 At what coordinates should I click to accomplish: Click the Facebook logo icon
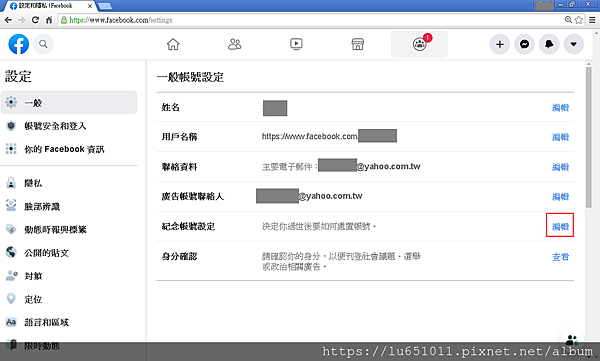click(x=18, y=44)
